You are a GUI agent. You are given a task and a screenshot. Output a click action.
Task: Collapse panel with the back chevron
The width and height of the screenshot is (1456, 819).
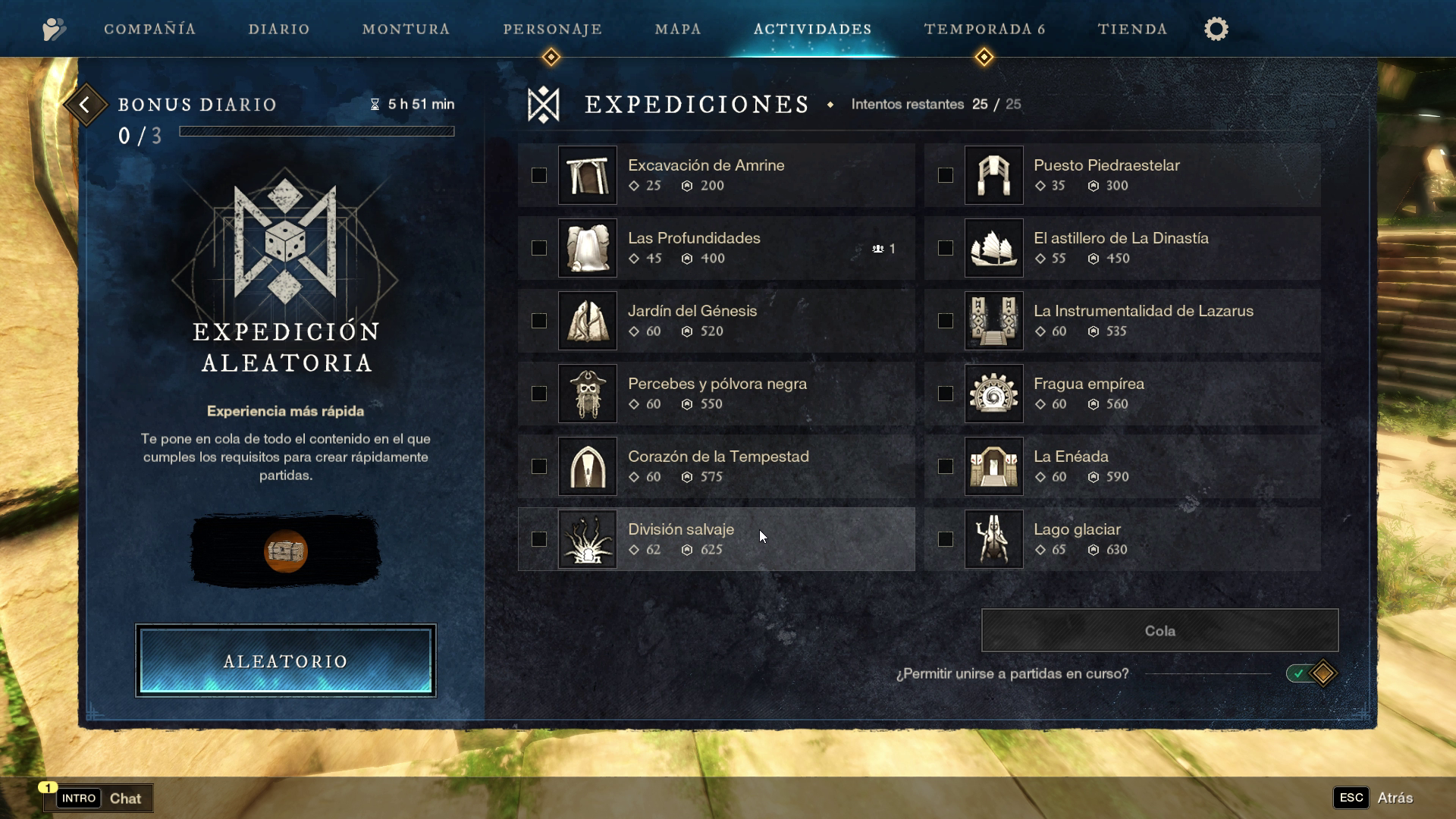85,105
